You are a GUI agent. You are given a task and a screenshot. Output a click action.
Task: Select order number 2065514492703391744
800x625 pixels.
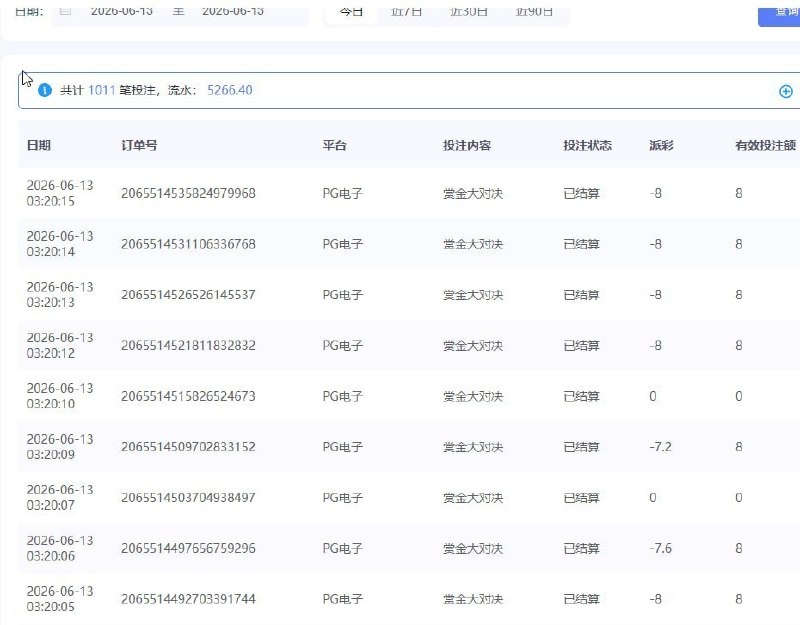[x=188, y=599]
